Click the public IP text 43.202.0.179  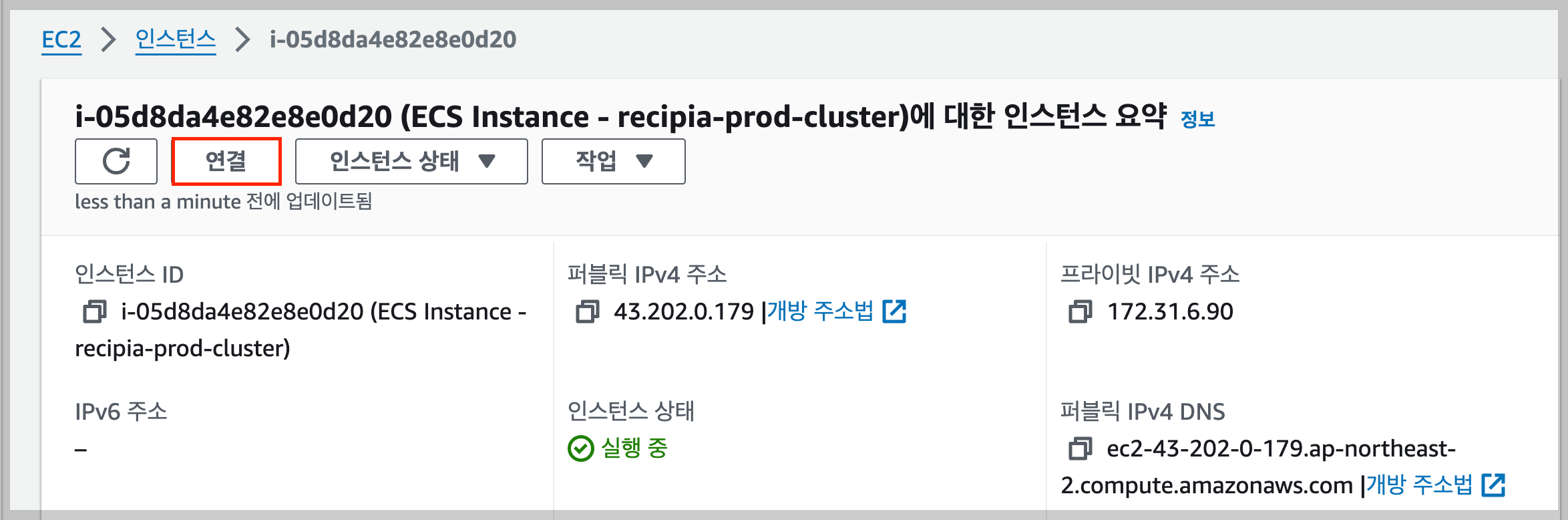tap(680, 311)
